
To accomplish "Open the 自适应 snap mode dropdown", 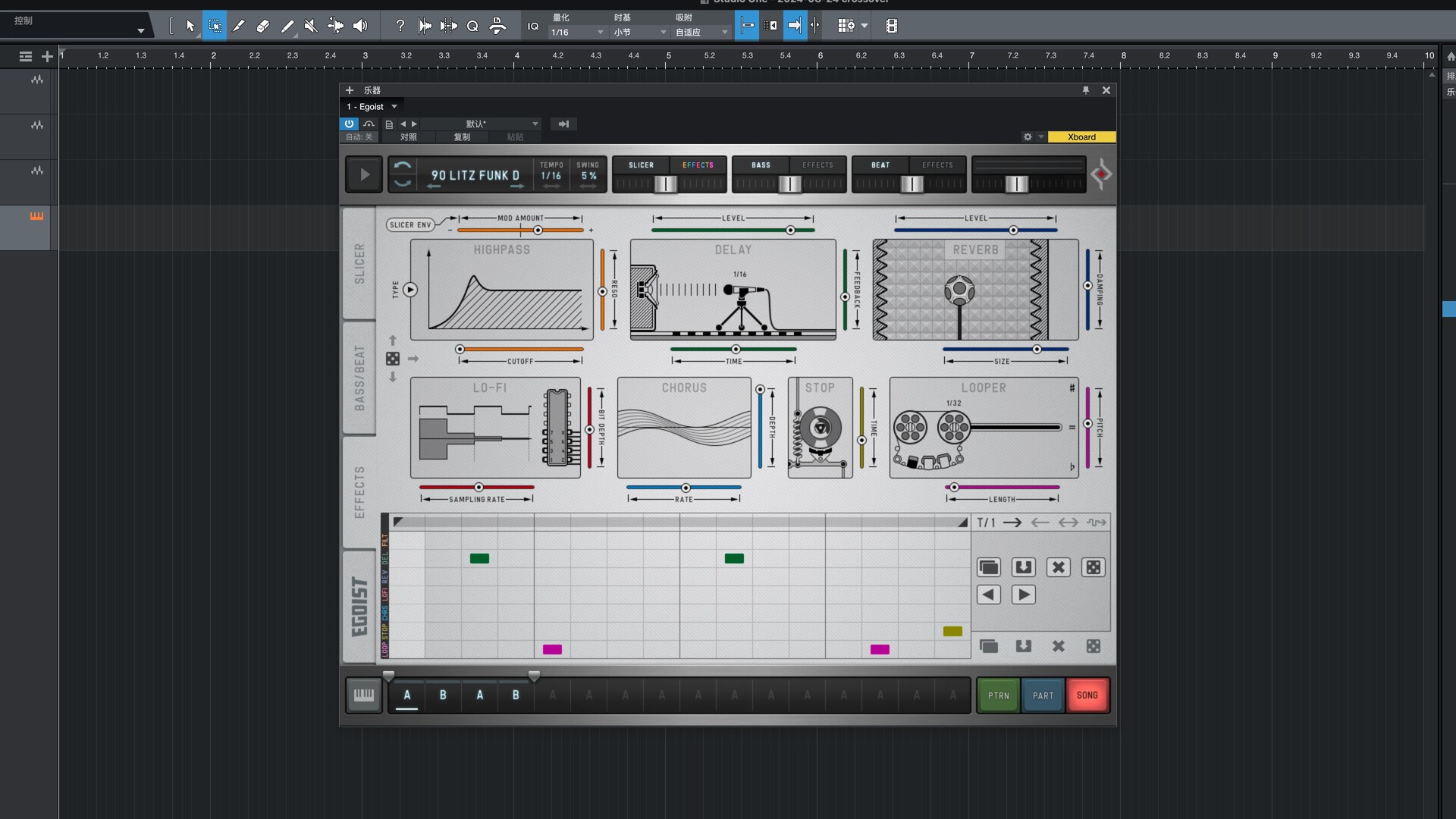I will [x=701, y=32].
